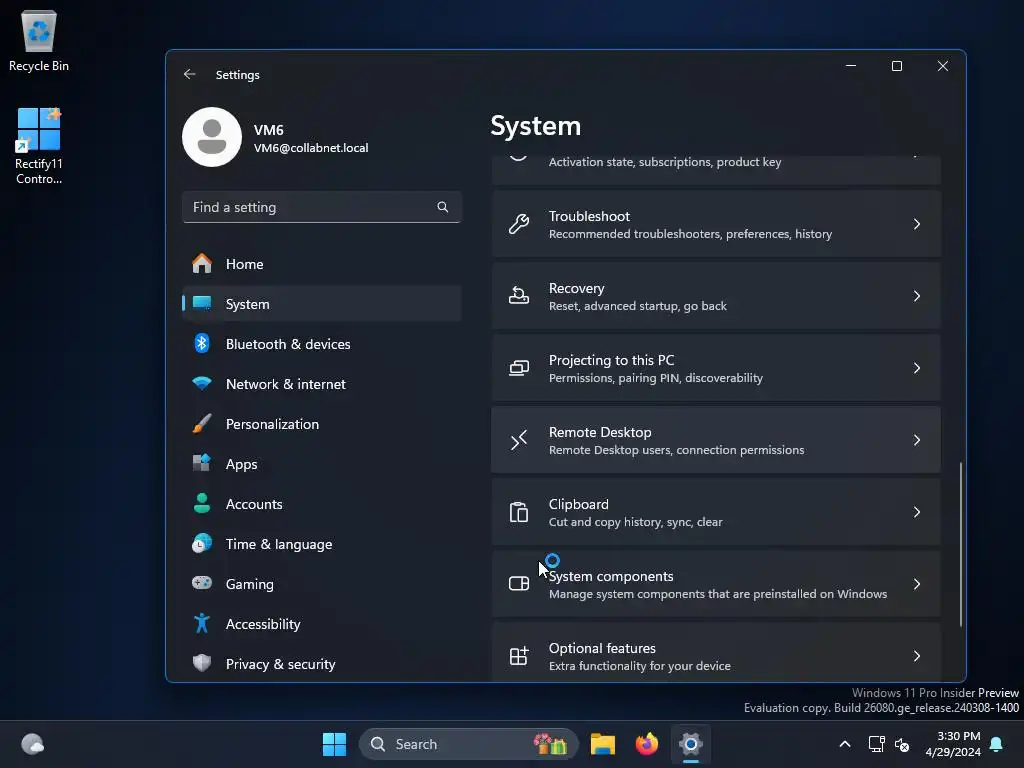Open Recovery settings
Screen dimensions: 1024x768
pos(716,296)
